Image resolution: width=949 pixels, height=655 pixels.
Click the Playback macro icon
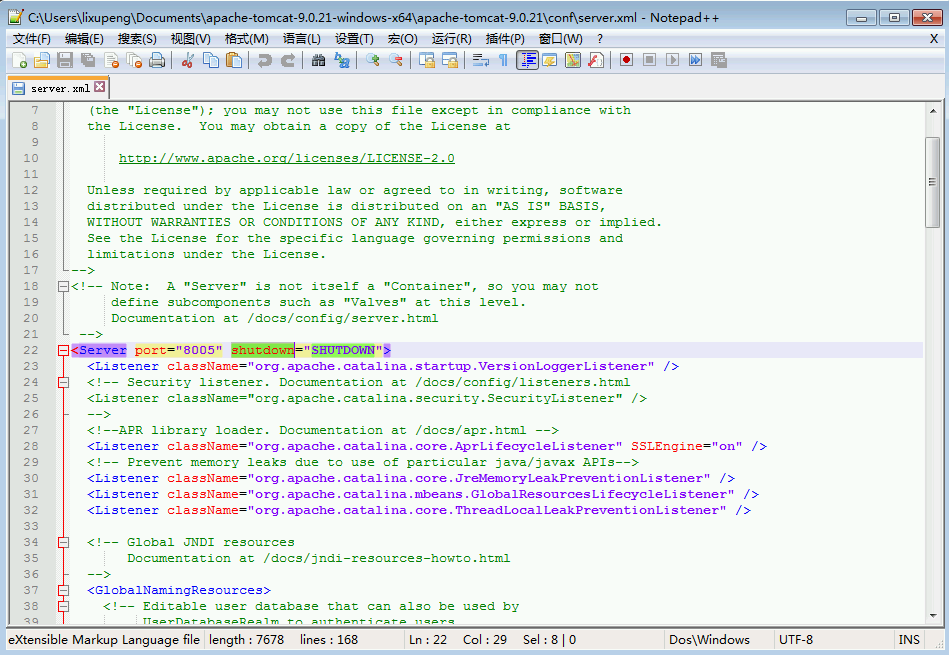tap(672, 60)
